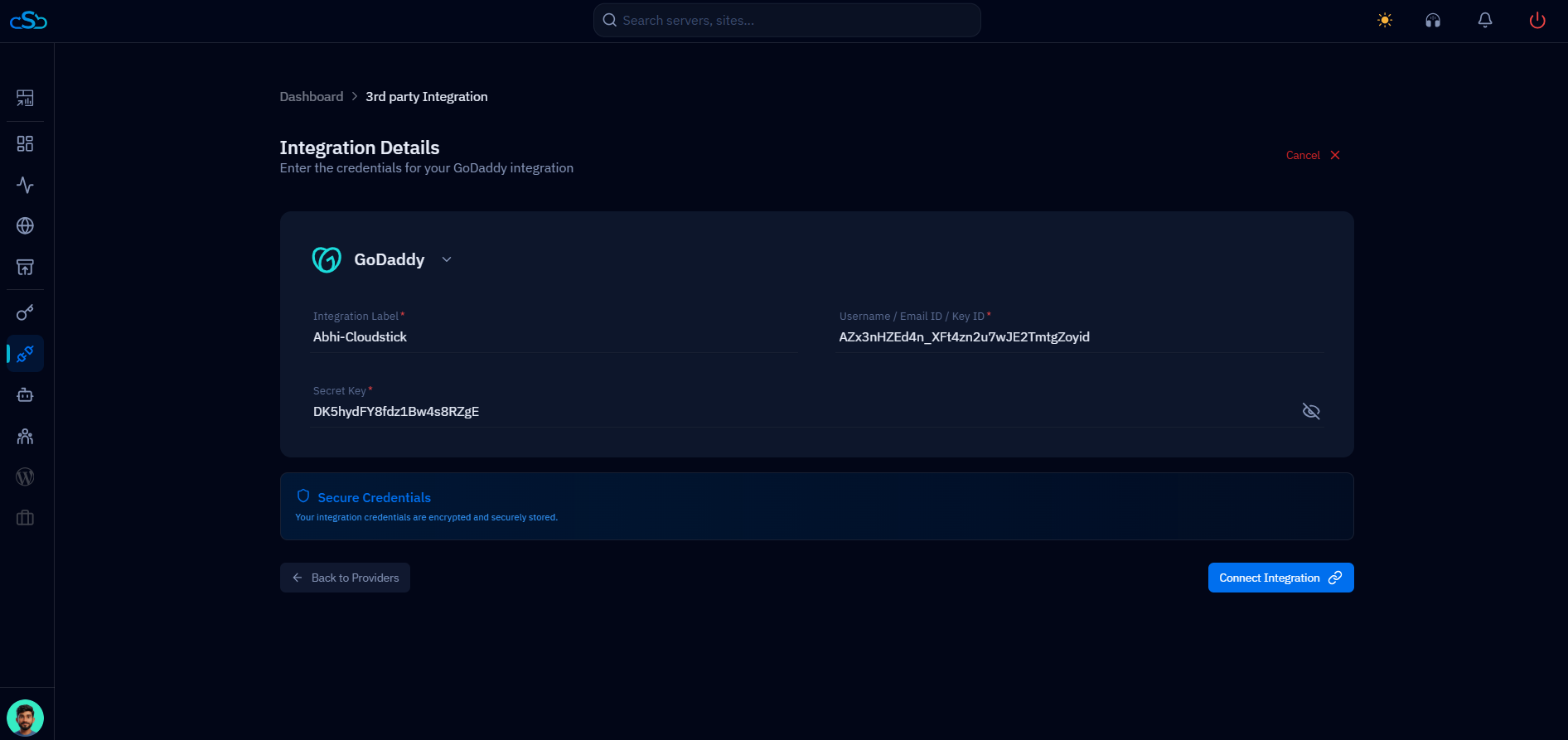Click the CloudStick logo in the header
The height and width of the screenshot is (740, 1568).
[x=28, y=21]
